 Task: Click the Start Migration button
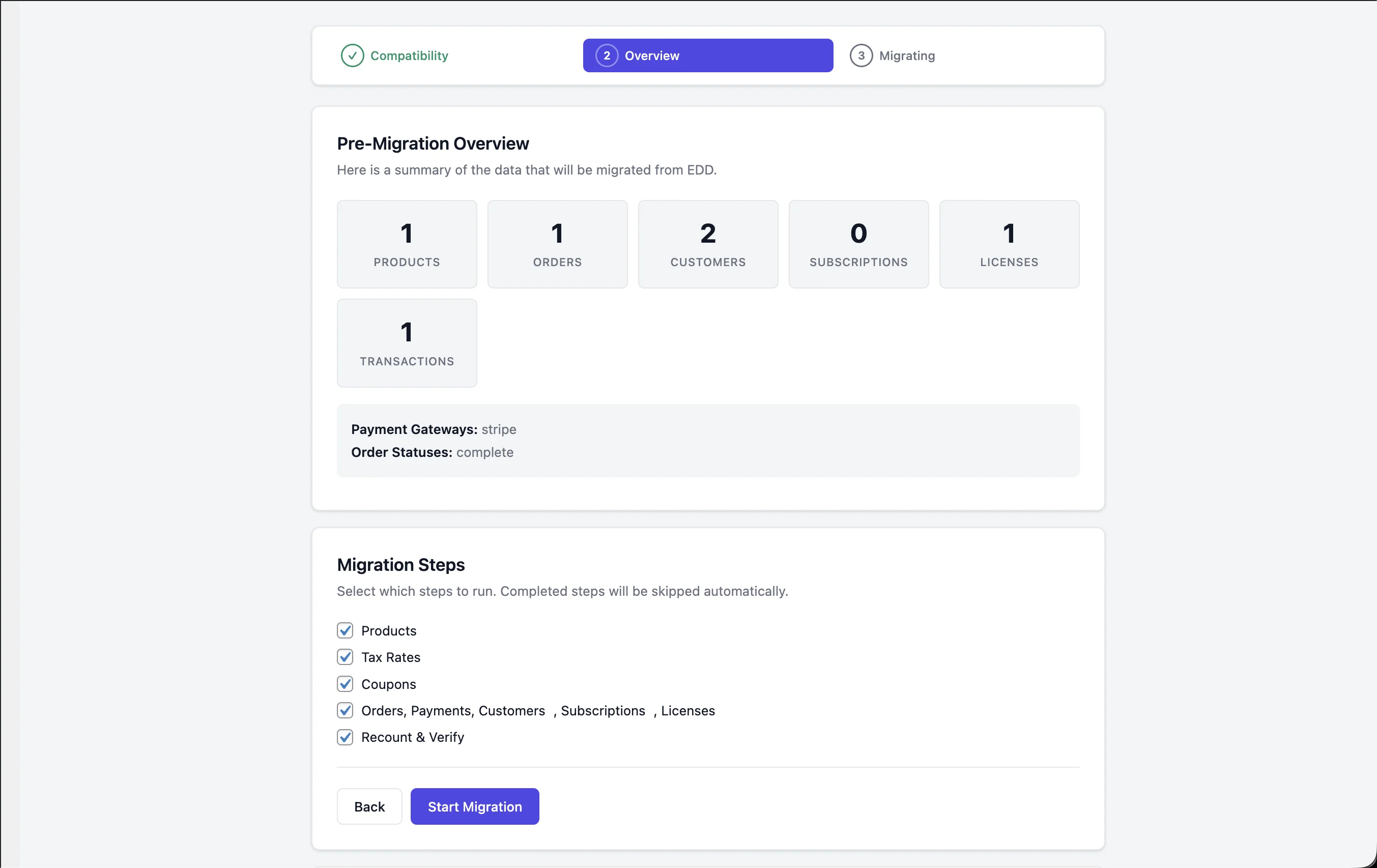tap(475, 806)
